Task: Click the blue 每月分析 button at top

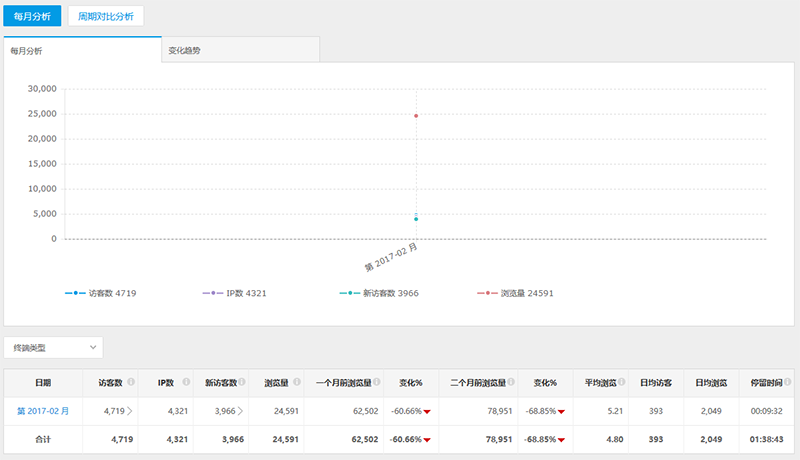Action: pyautogui.click(x=32, y=16)
